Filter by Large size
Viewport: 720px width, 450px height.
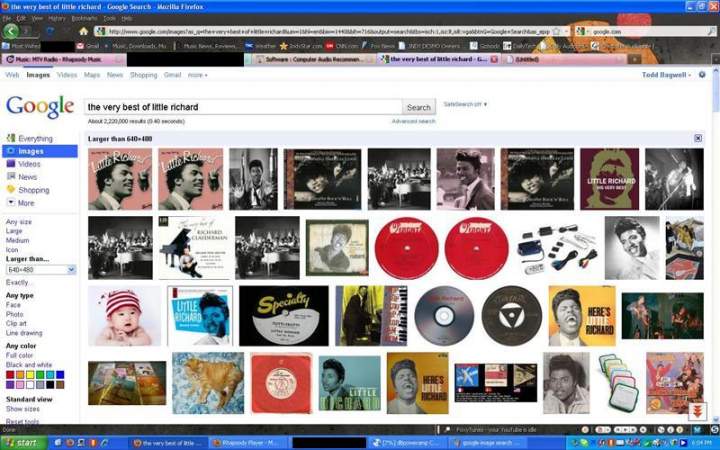(14, 231)
